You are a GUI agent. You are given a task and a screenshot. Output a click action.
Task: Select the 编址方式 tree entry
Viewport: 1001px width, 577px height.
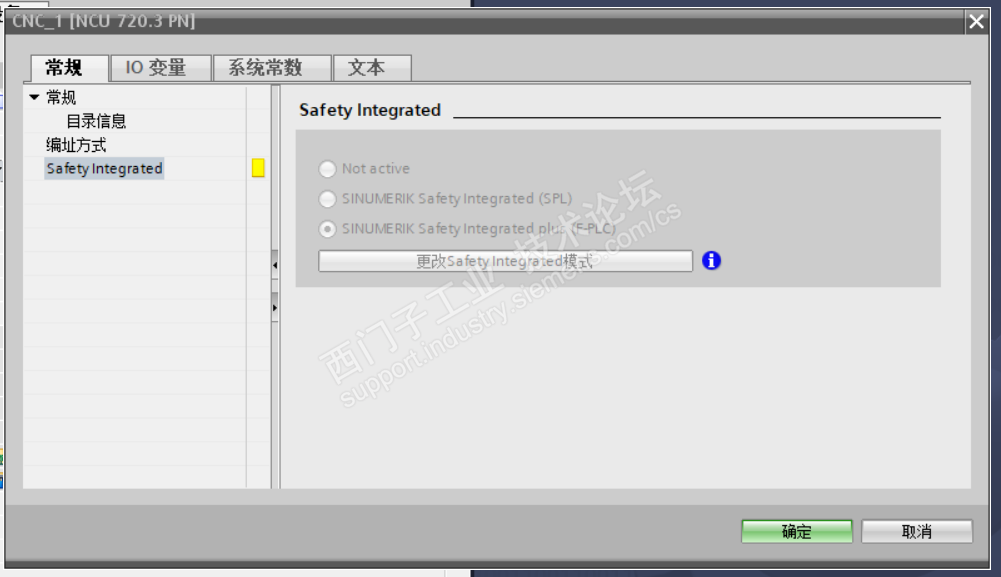point(76,145)
